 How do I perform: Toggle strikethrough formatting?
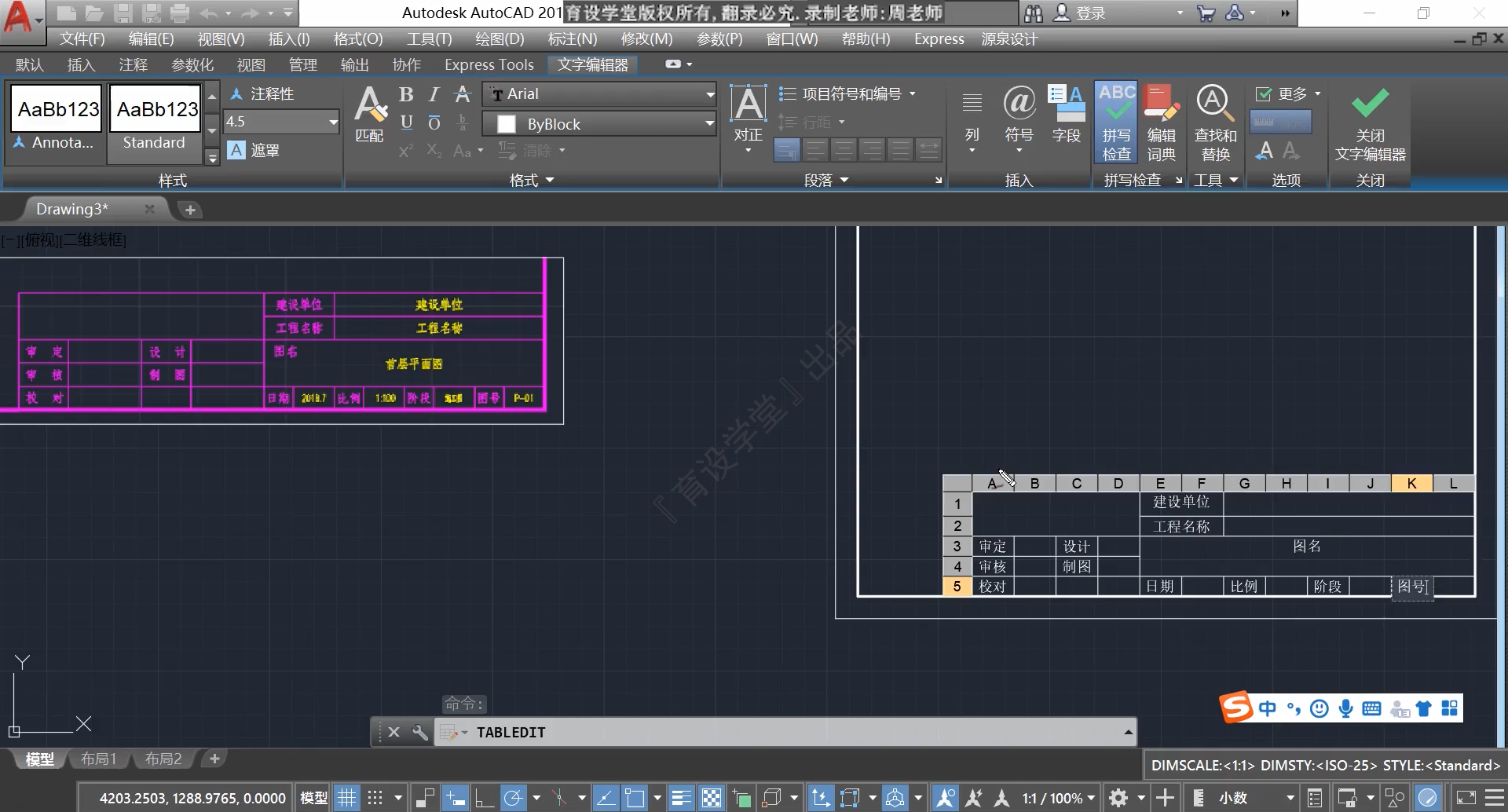(x=463, y=95)
